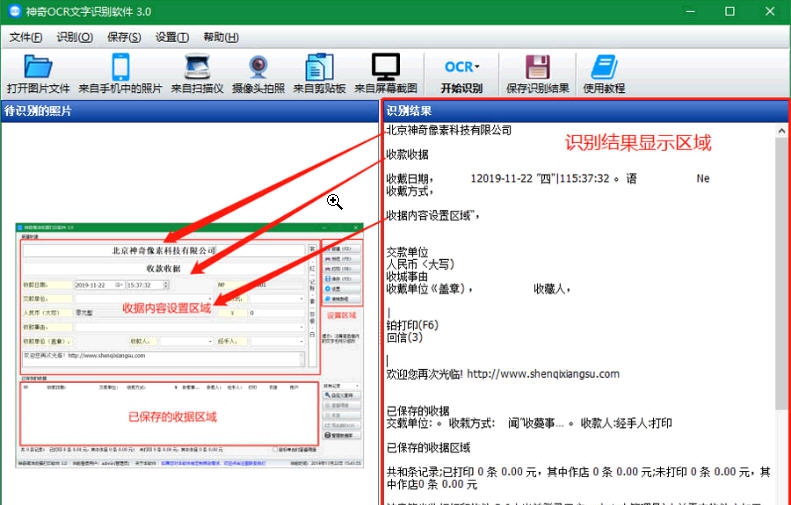
Task: Click result line 回信(3)
Action: point(404,337)
